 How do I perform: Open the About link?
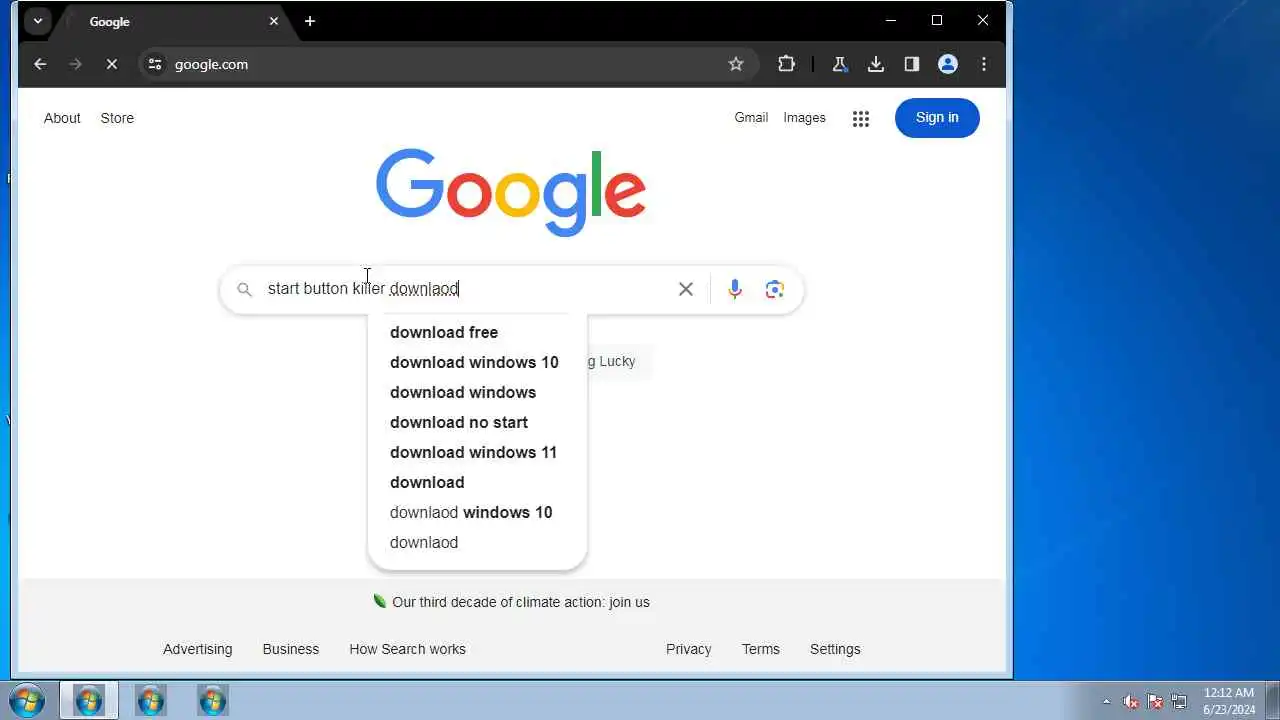62,118
